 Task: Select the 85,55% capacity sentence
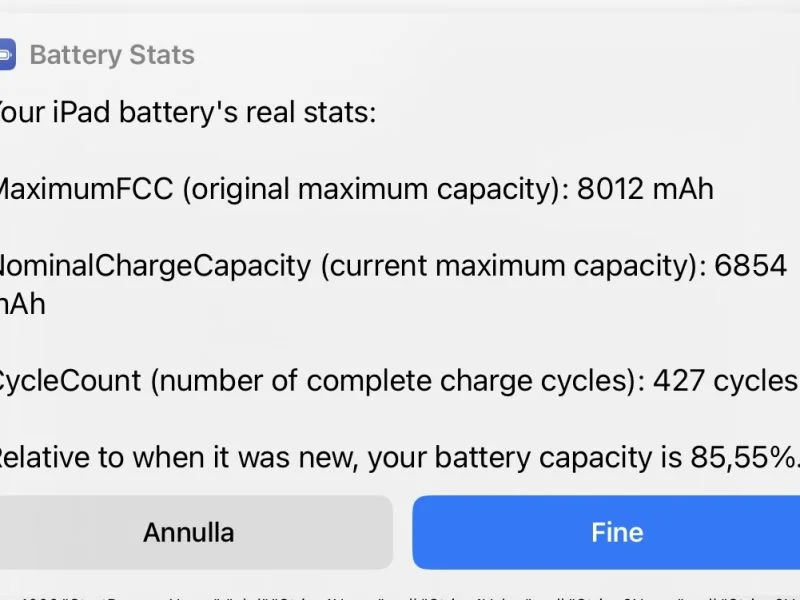[x=398, y=457]
